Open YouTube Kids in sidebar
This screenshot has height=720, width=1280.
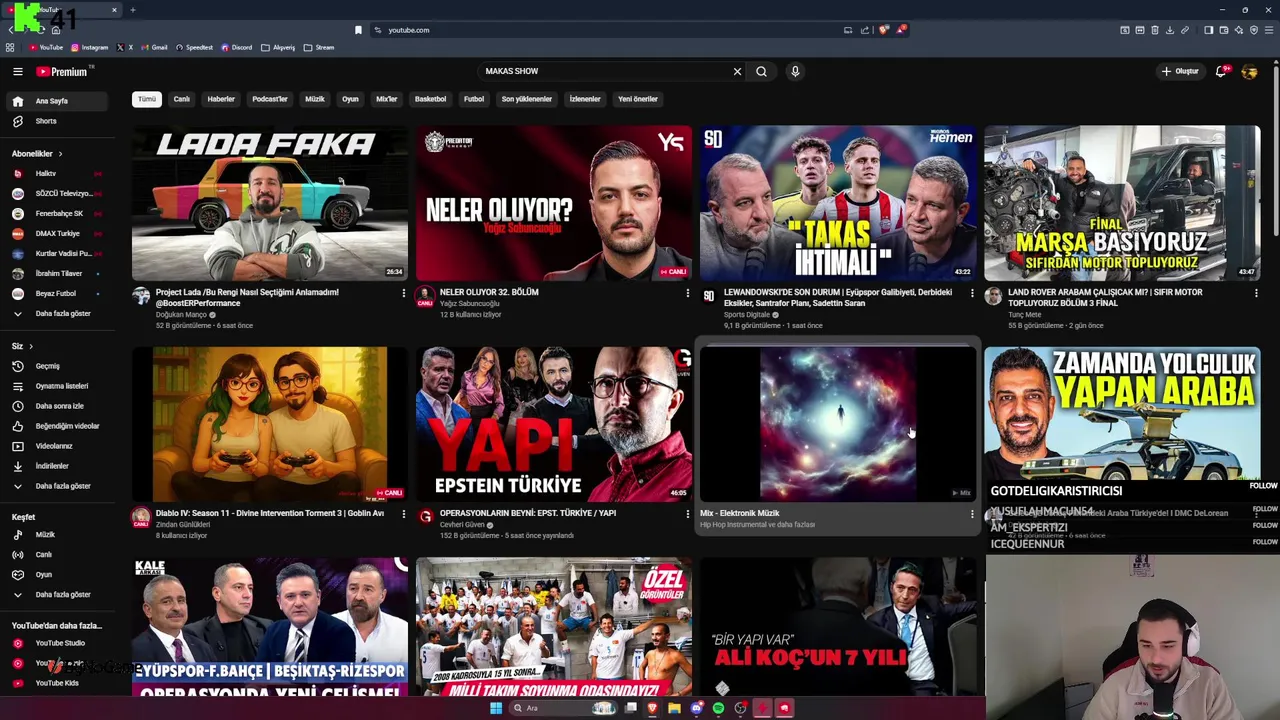(59, 683)
